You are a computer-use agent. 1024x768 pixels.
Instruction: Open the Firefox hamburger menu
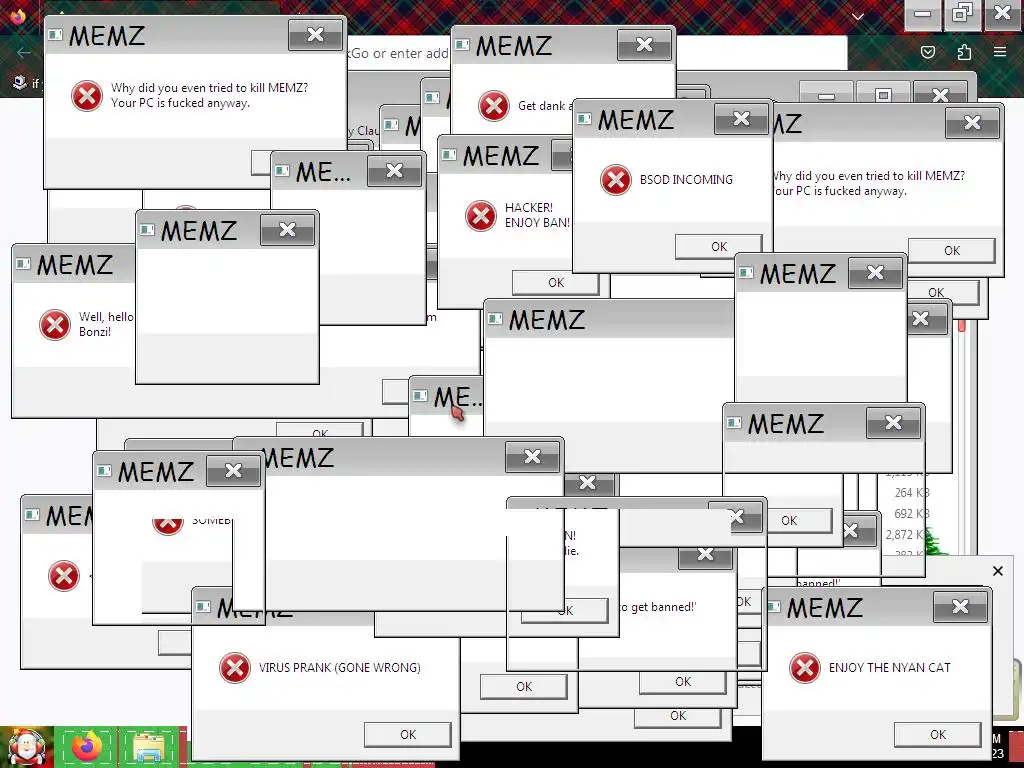click(x=999, y=52)
